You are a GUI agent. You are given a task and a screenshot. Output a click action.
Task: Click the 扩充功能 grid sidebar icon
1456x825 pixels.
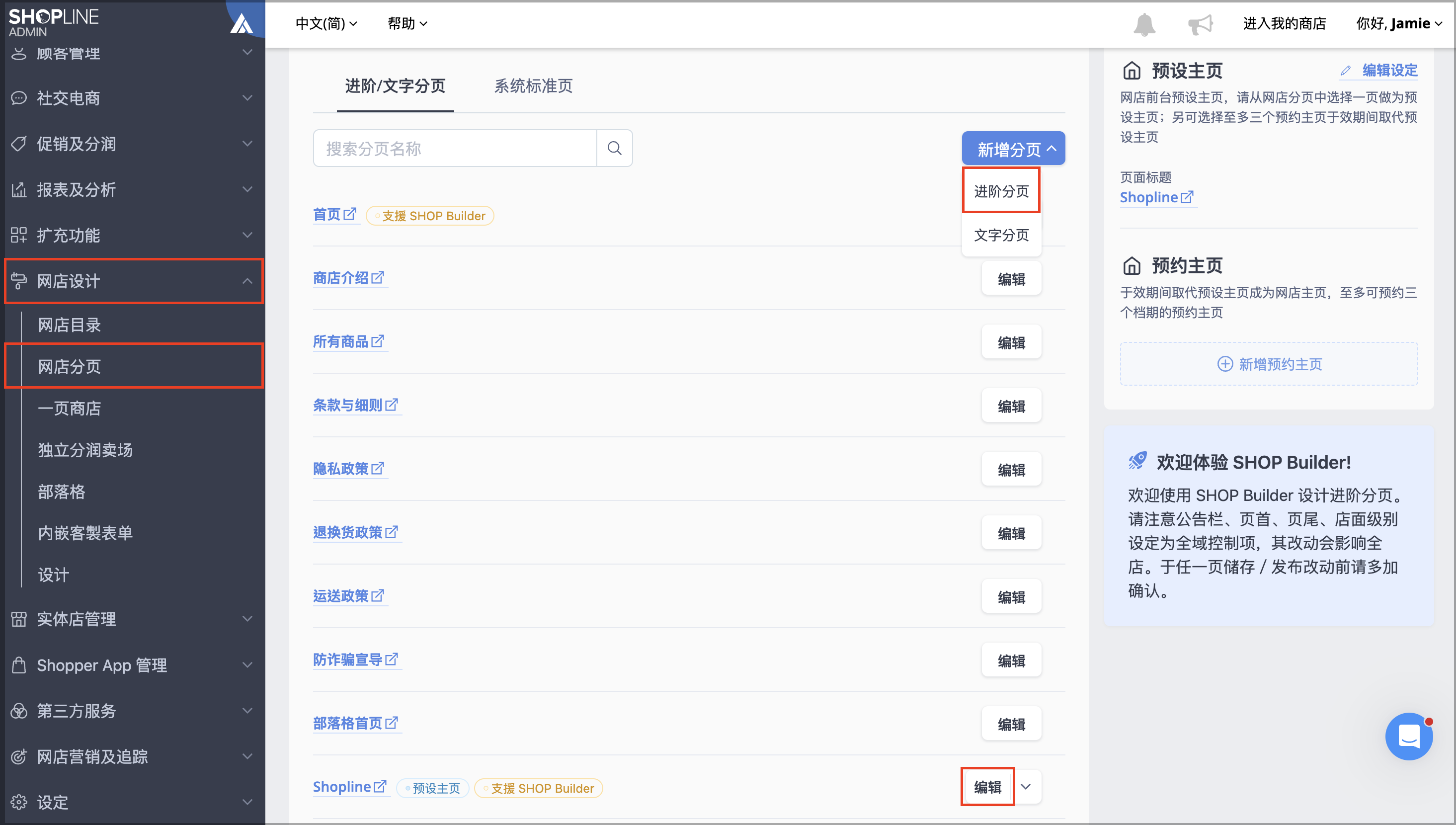pyautogui.click(x=19, y=235)
